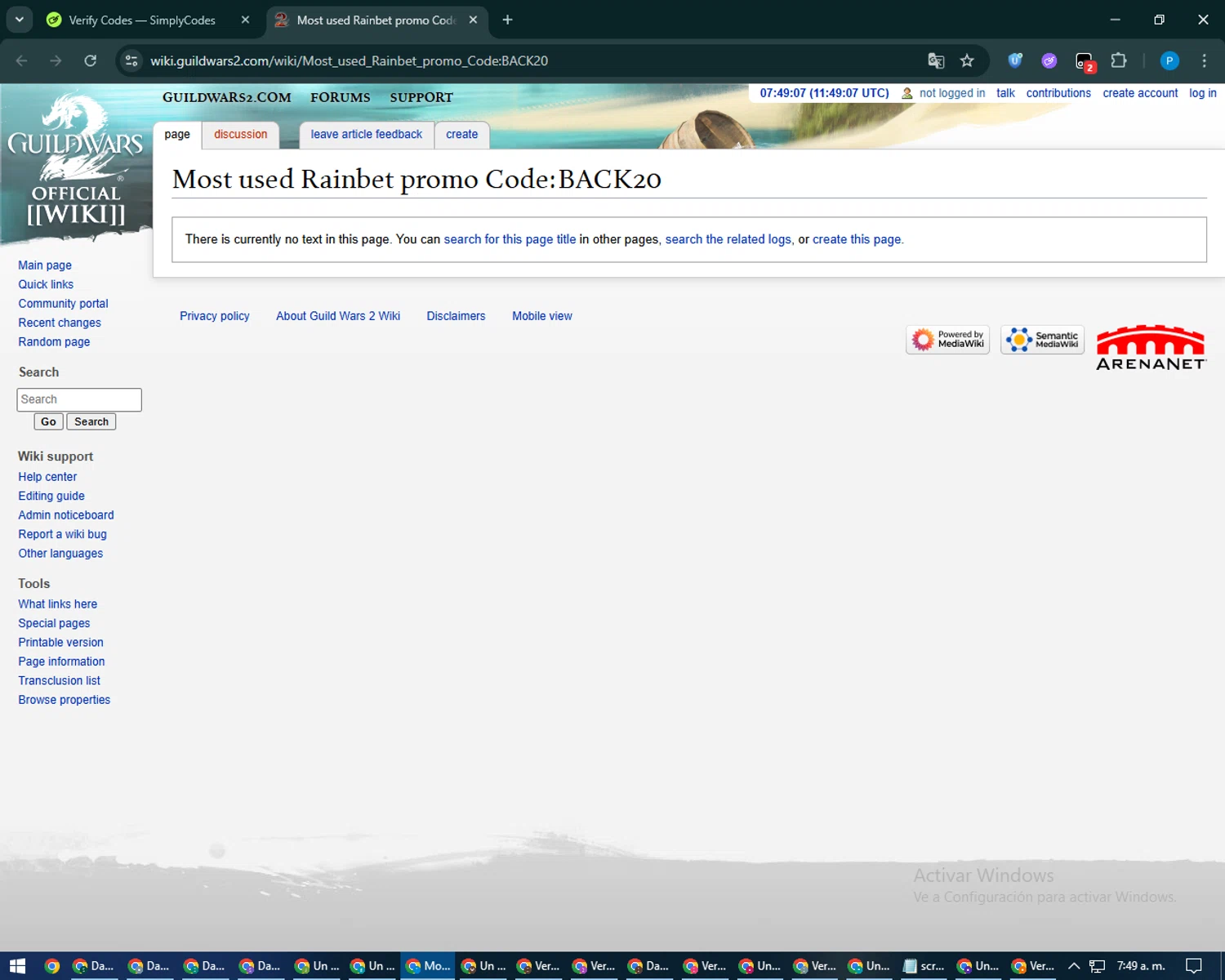This screenshot has height=980, width=1225.
Task: Click 'Report a wiki bug' link
Action: (62, 534)
